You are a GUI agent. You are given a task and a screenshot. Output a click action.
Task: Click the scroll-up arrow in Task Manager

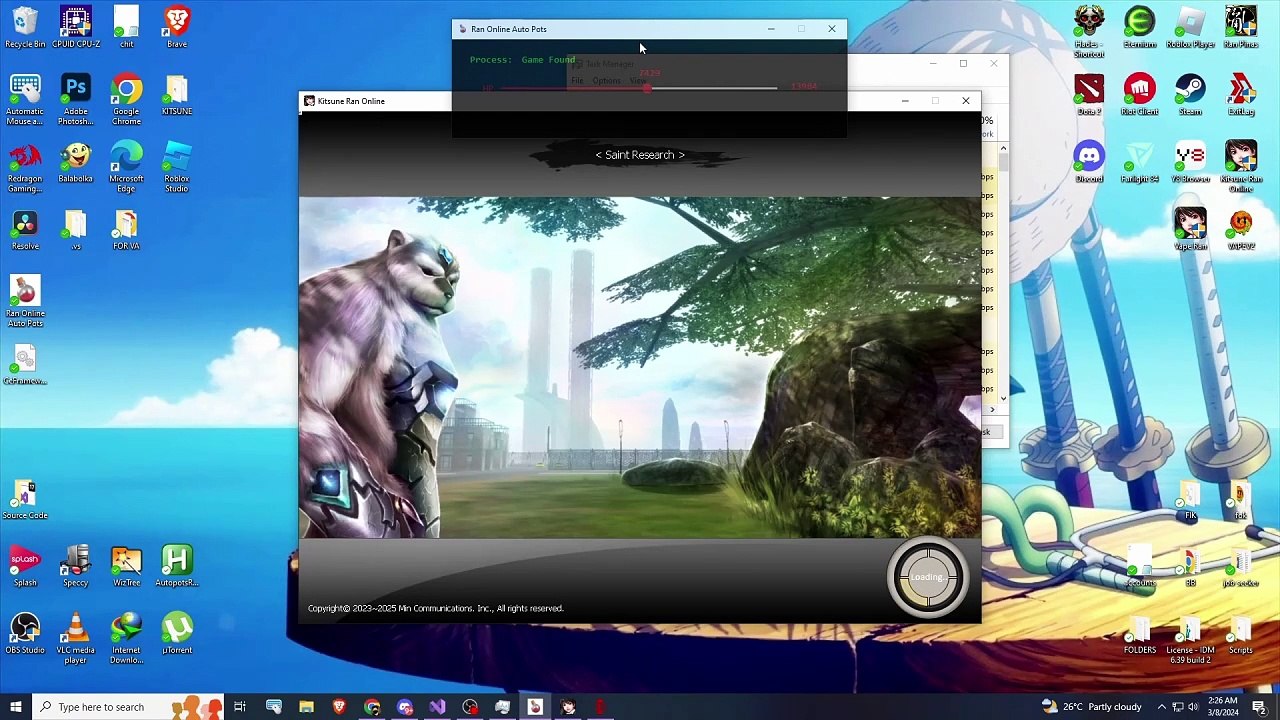pyautogui.click(x=1003, y=149)
